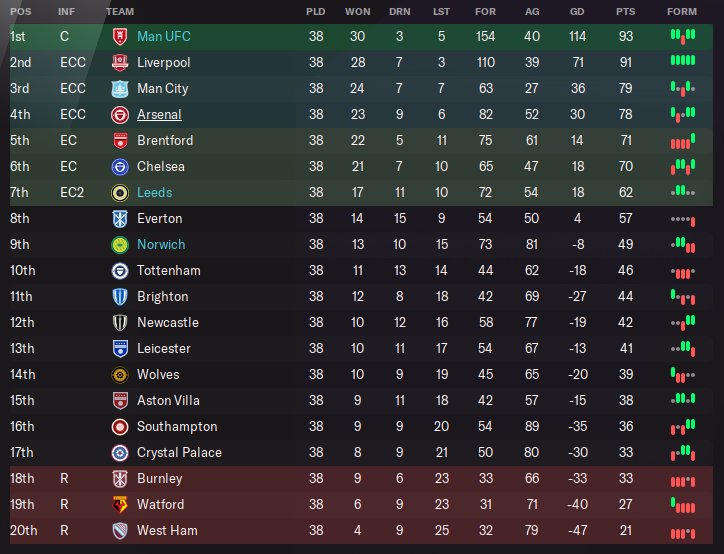Click the TEAM column header
This screenshot has height=554, width=724.
[x=120, y=11]
